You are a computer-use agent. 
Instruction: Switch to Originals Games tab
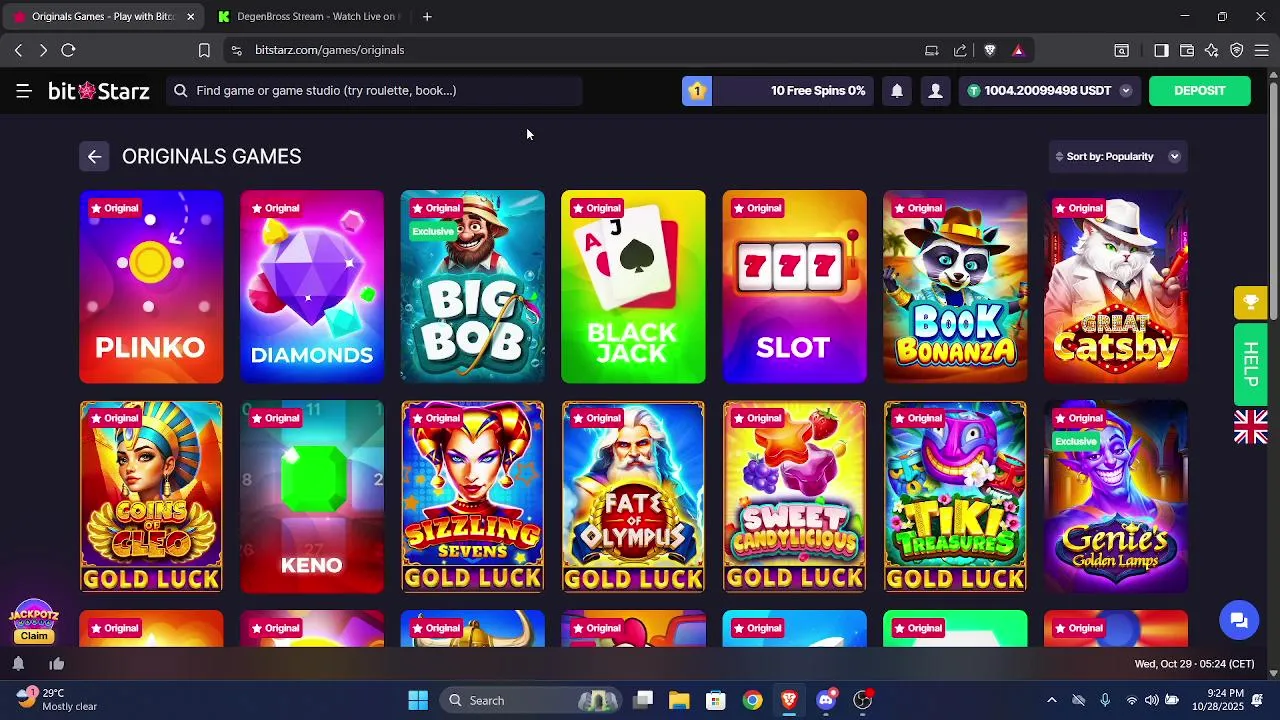coord(103,17)
